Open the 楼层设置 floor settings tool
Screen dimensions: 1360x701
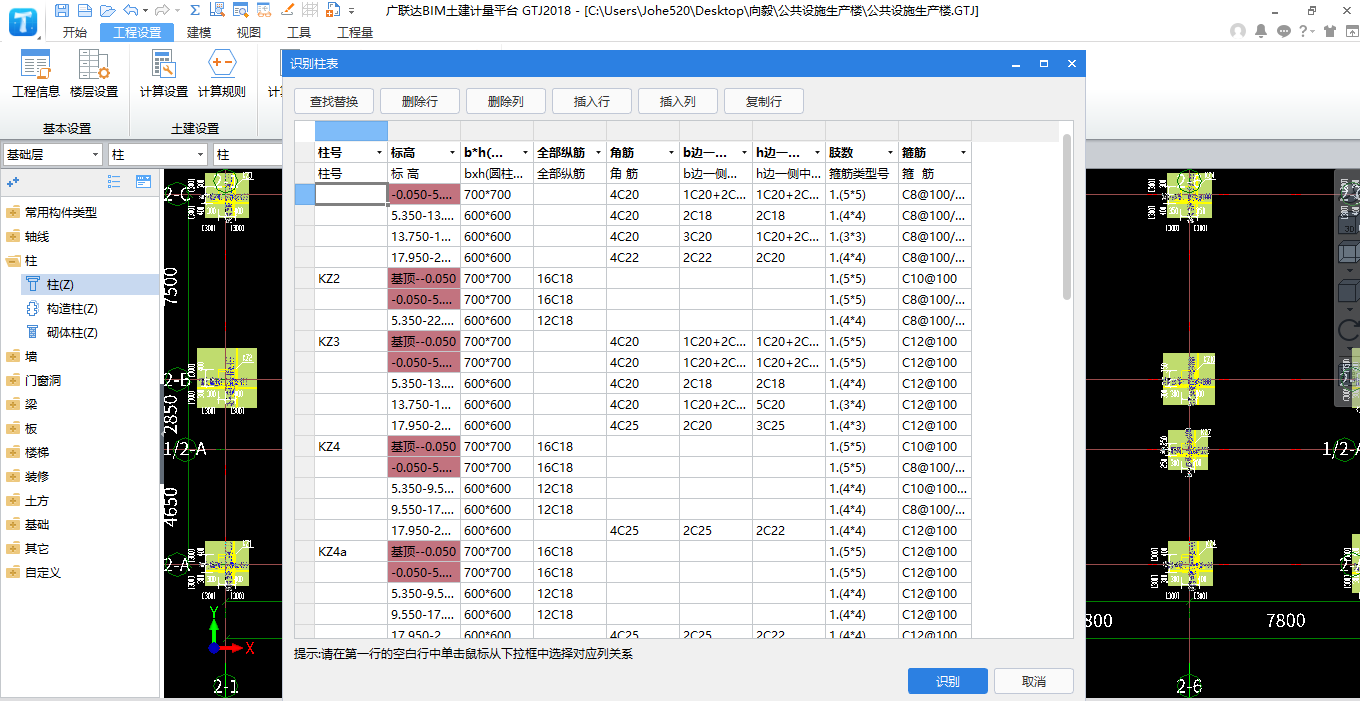click(94, 76)
